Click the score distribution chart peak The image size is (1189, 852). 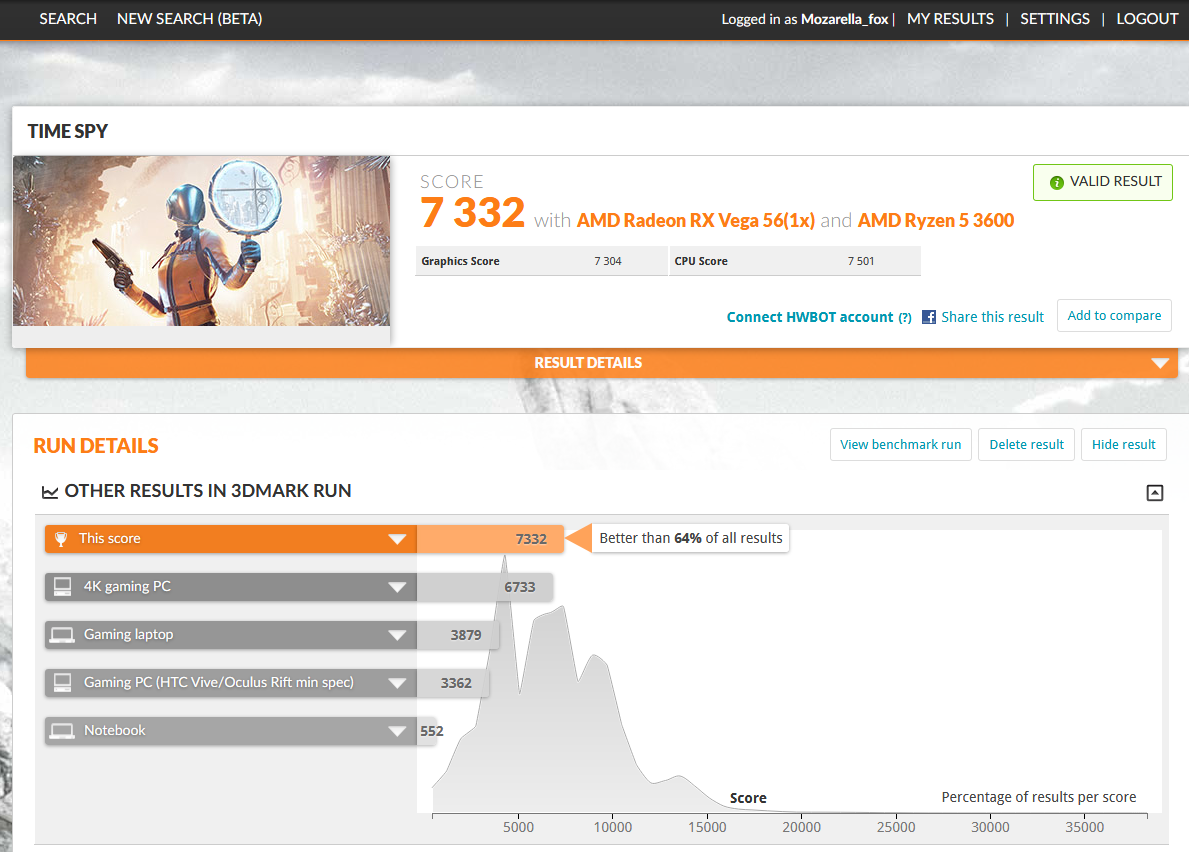pyautogui.click(x=505, y=561)
